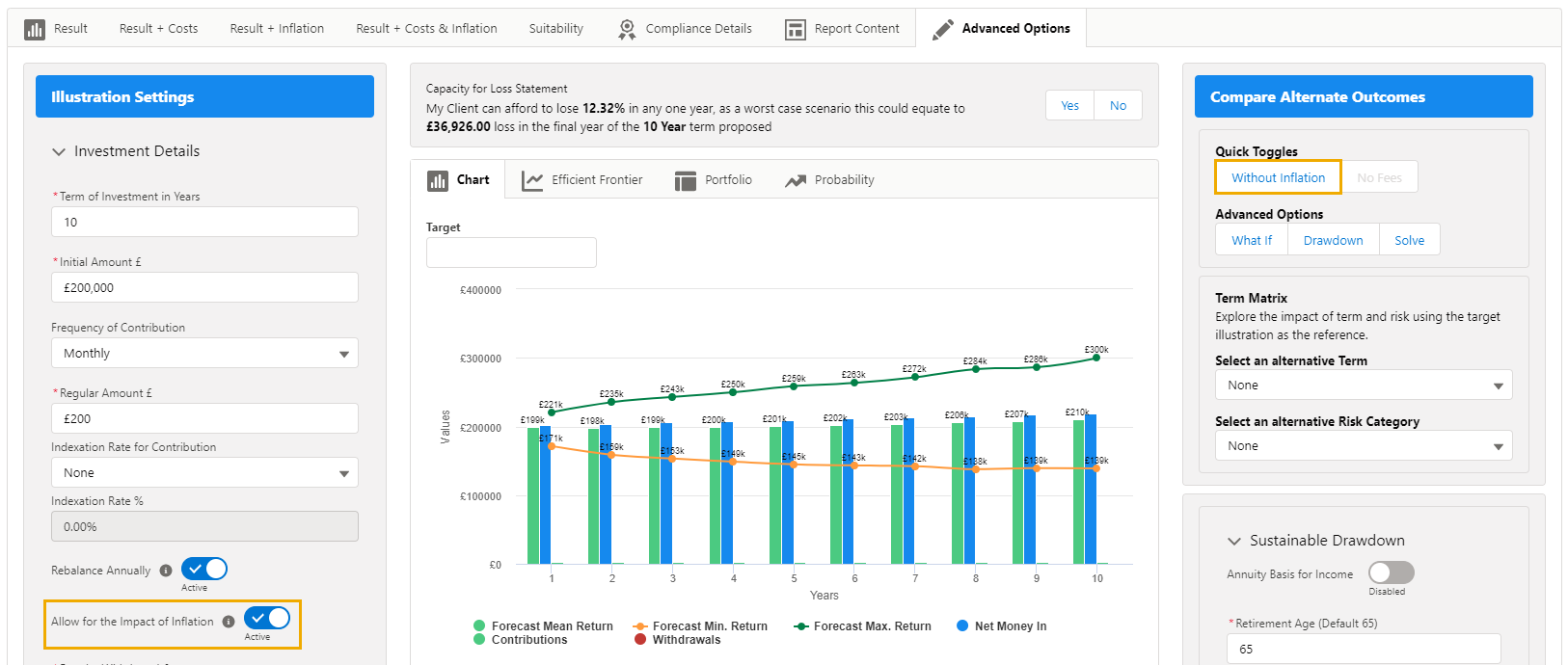The height and width of the screenshot is (665, 1568).
Task: Click the Advanced Options pencil icon
Action: 942,29
